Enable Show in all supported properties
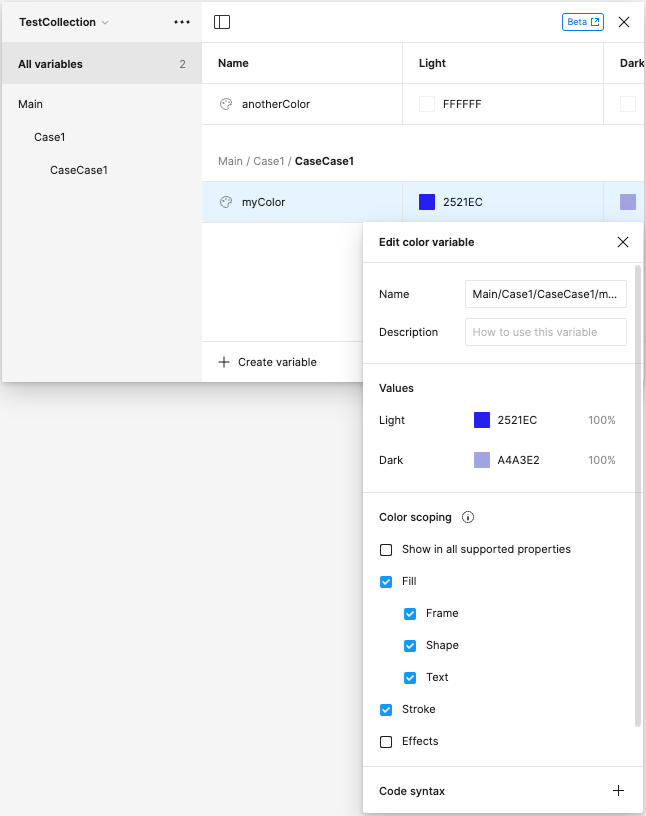The width and height of the screenshot is (646, 816). click(x=386, y=550)
